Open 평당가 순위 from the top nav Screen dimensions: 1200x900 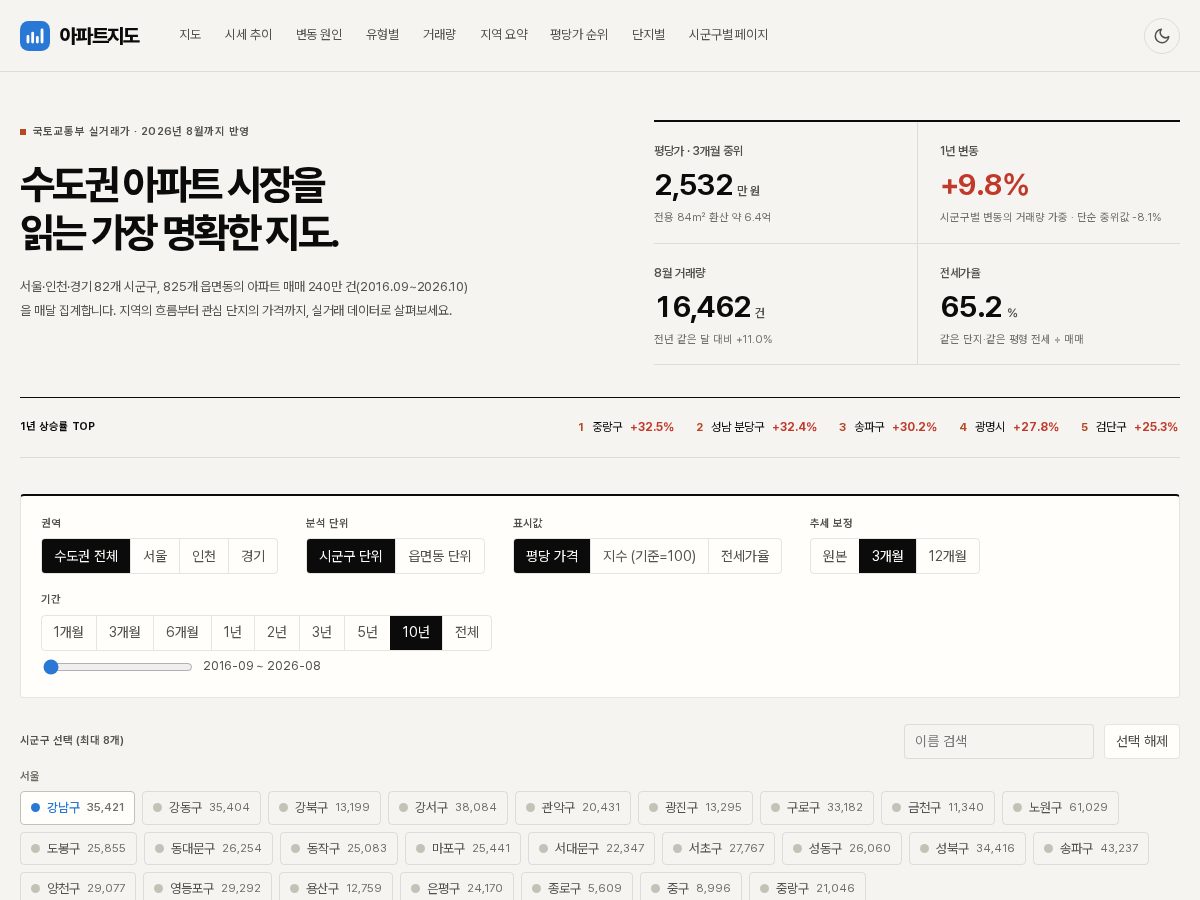pos(579,35)
